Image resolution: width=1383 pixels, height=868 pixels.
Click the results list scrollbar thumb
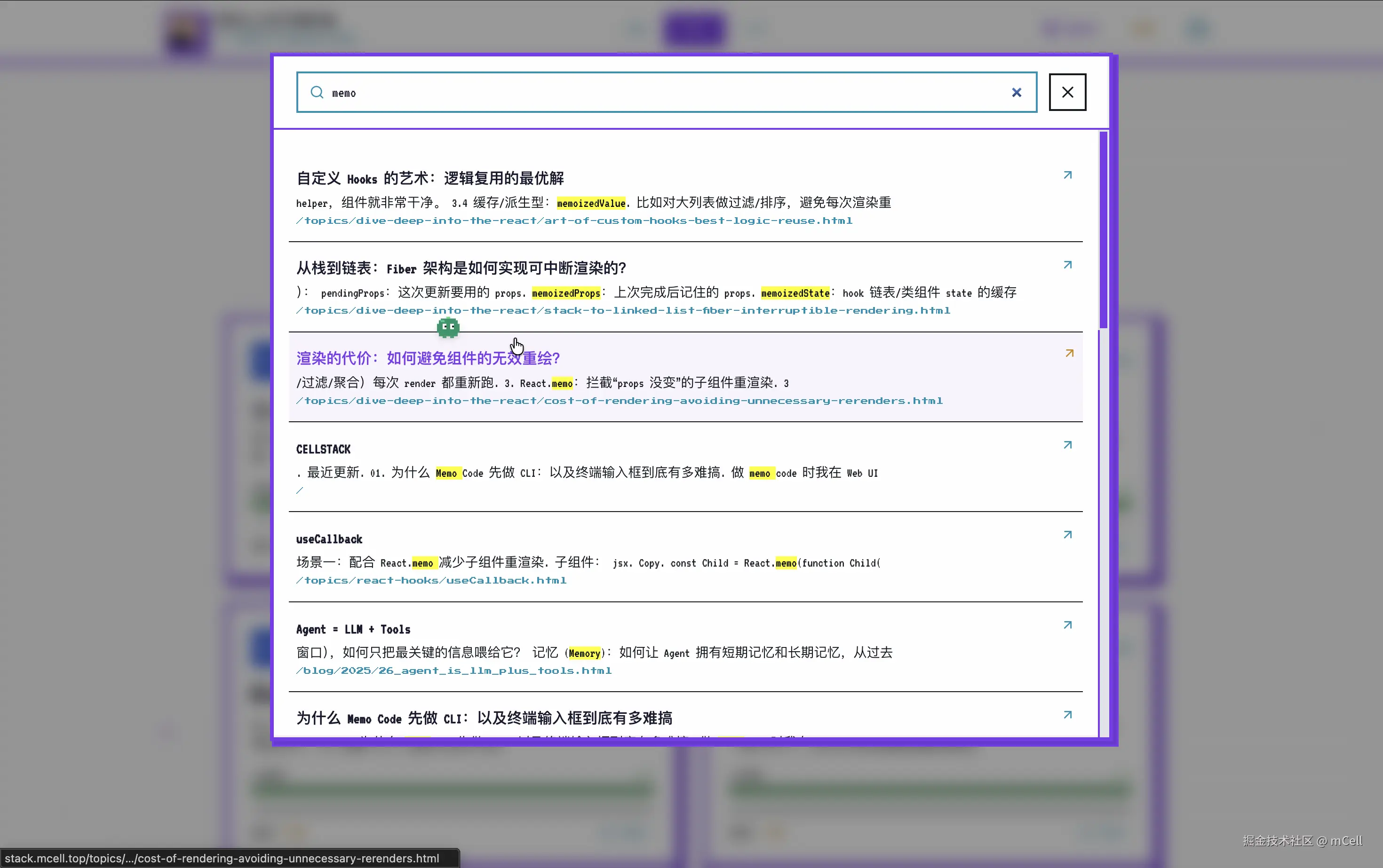pyautogui.click(x=1103, y=229)
